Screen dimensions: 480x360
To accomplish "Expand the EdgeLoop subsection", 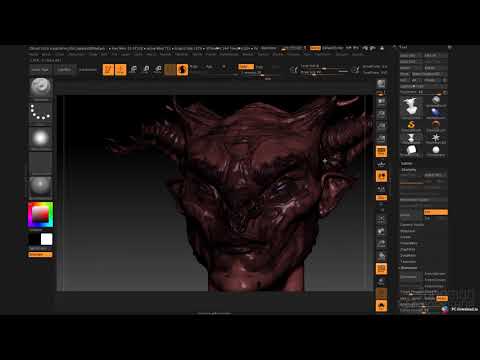I will [x=408, y=231].
